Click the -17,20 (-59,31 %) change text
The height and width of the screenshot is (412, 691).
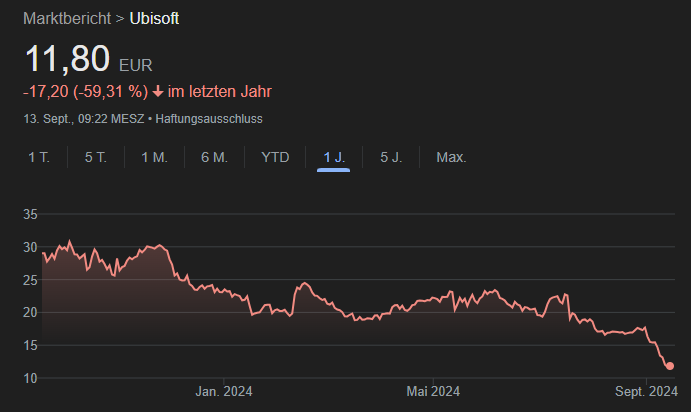coord(85,92)
